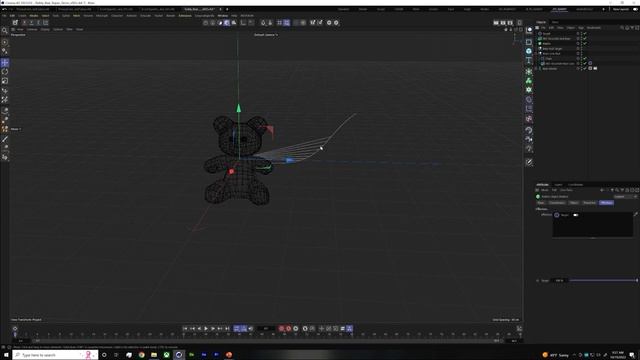Click the current frame input field

click(266, 329)
